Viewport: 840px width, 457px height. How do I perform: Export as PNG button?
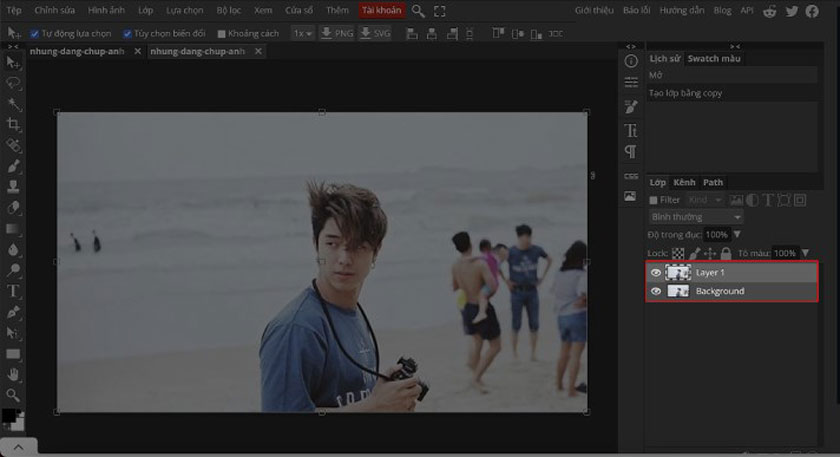337,33
